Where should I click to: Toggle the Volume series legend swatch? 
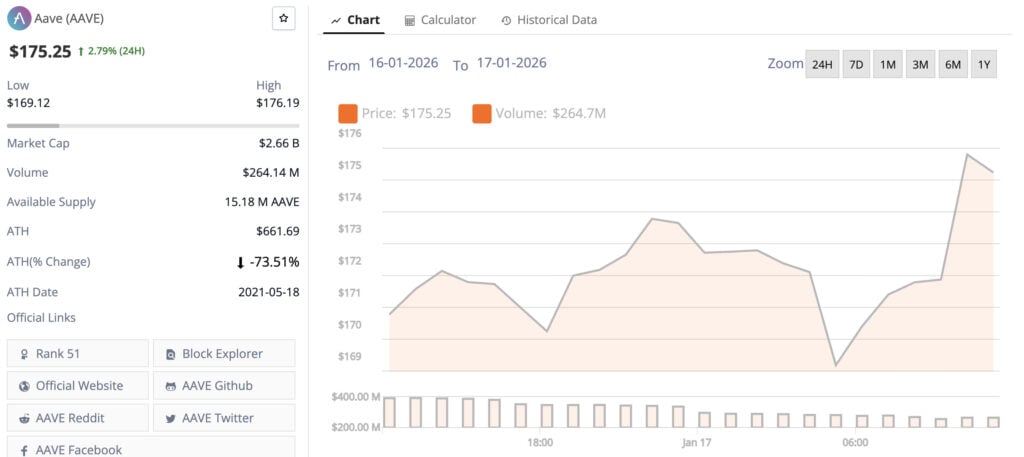(x=482, y=113)
